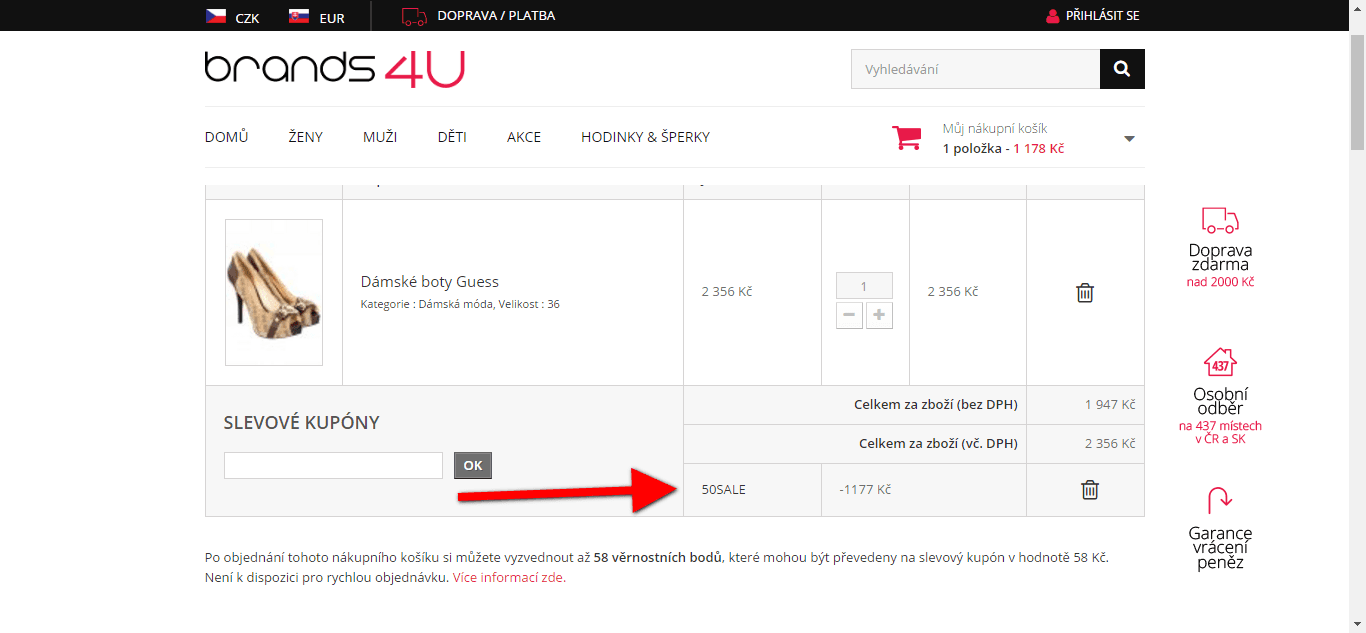Click the Osobní odběr house icon
Image resolution: width=1366 pixels, height=633 pixels.
(1220, 362)
